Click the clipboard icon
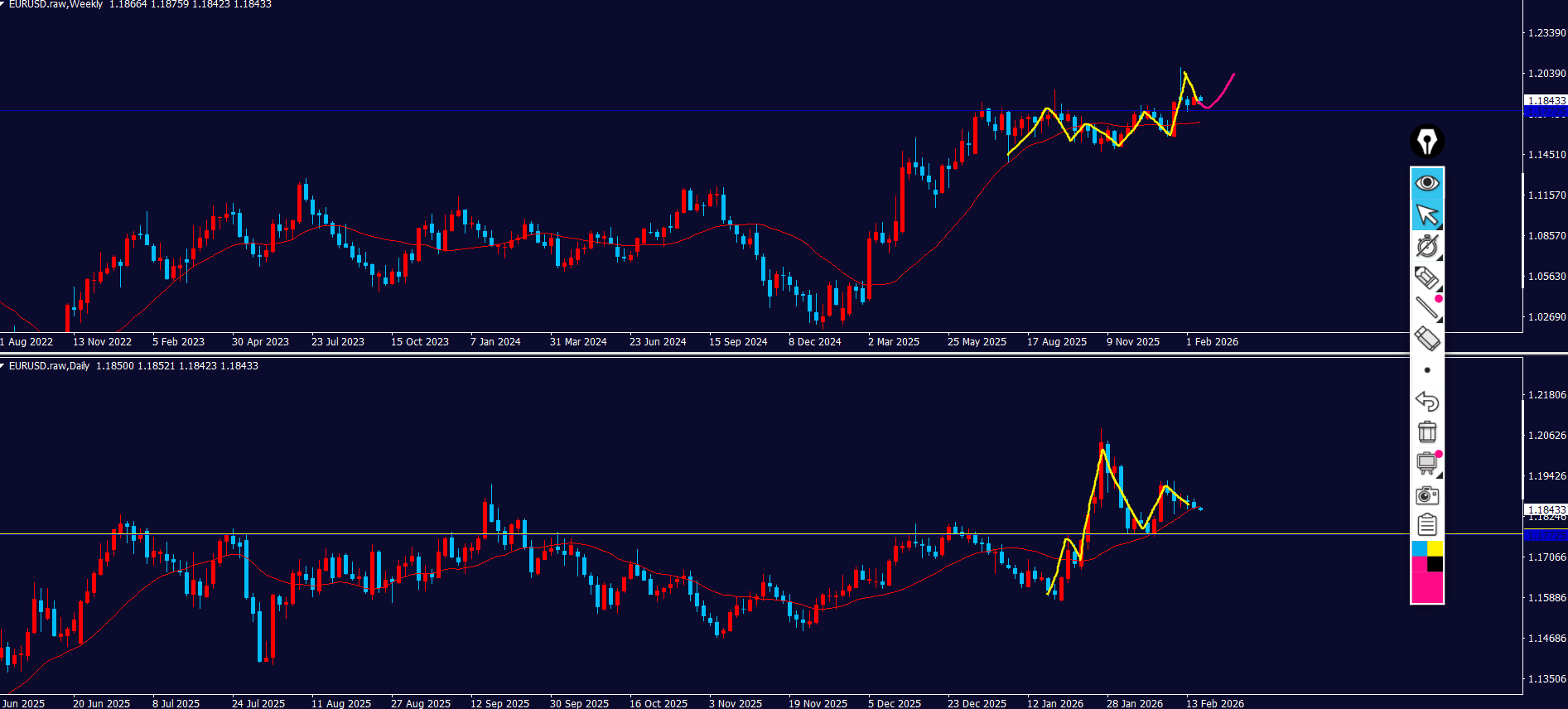The width and height of the screenshot is (1568, 709). [1426, 525]
